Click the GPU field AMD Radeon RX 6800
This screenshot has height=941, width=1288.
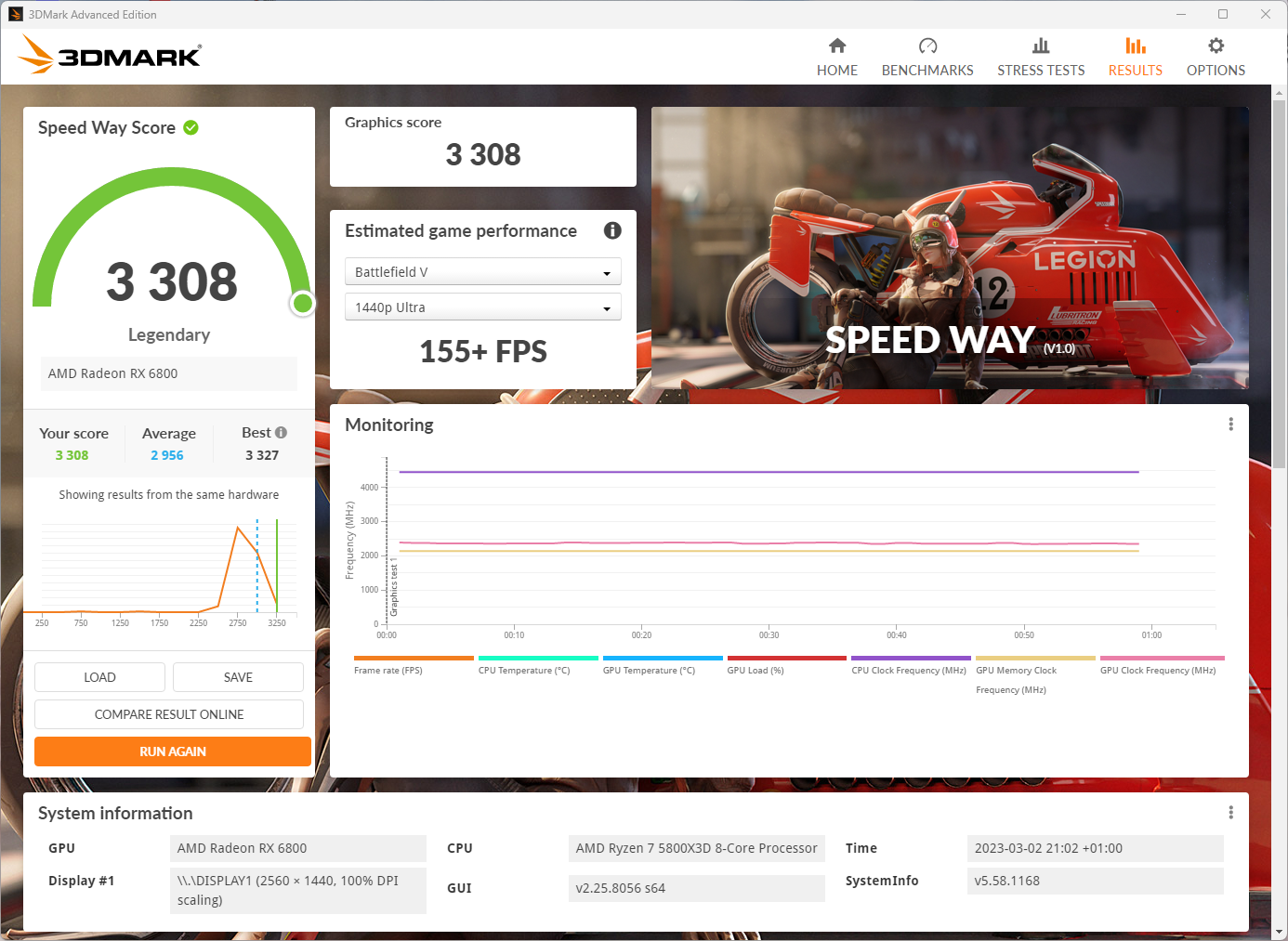[298, 848]
